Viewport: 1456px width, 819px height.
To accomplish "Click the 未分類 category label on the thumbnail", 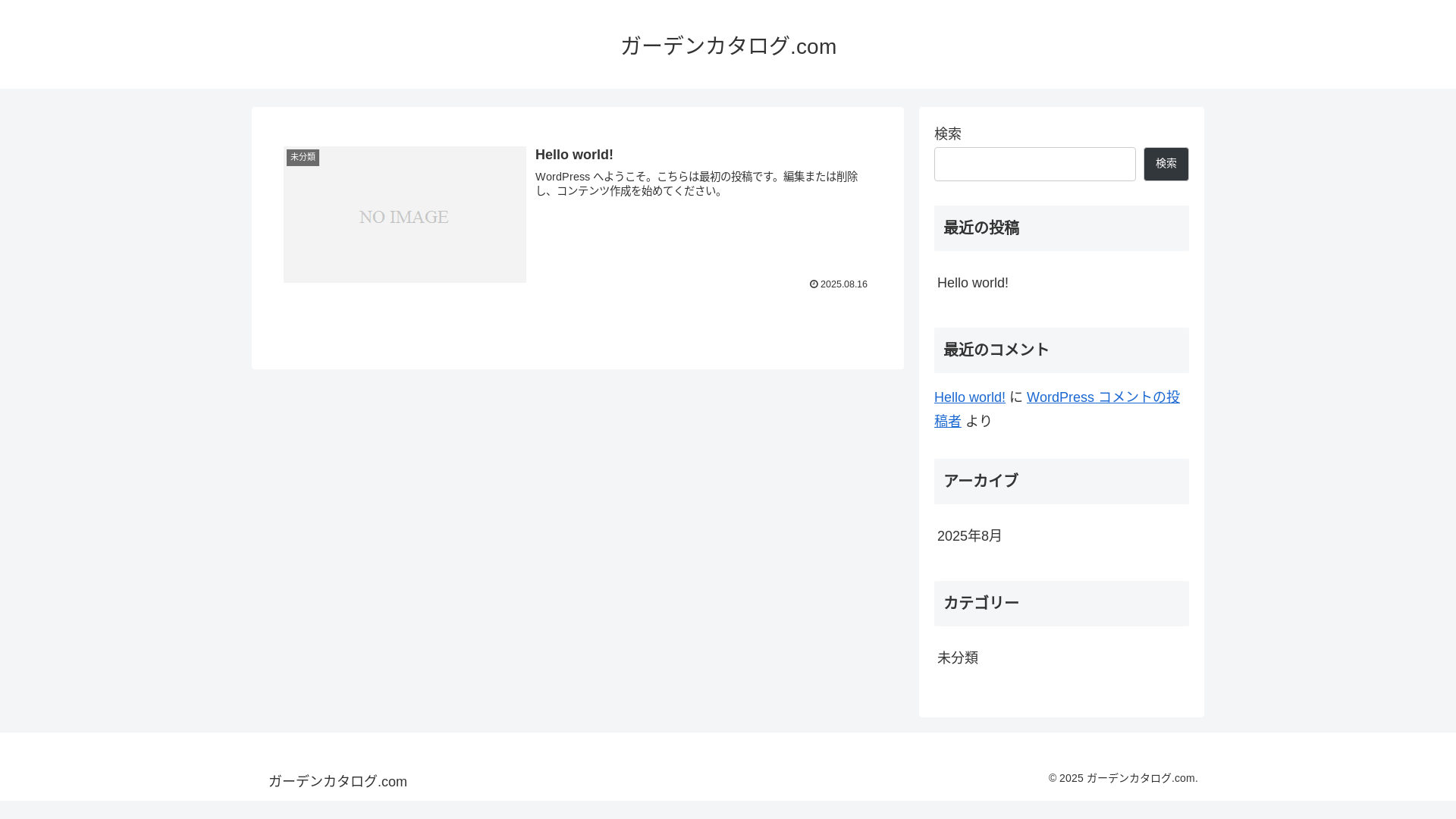I will (x=303, y=157).
